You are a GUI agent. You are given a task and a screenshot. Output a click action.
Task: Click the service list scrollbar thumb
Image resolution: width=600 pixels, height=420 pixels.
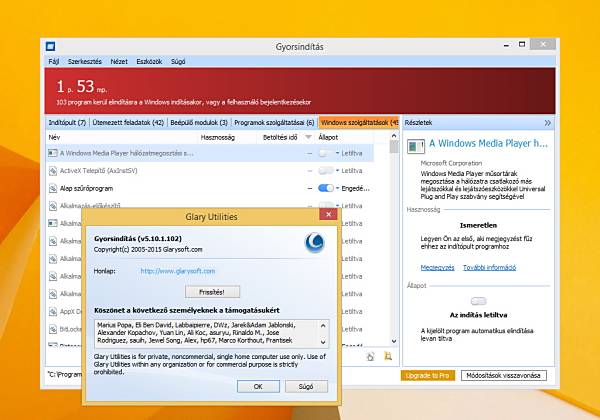[x=394, y=147]
